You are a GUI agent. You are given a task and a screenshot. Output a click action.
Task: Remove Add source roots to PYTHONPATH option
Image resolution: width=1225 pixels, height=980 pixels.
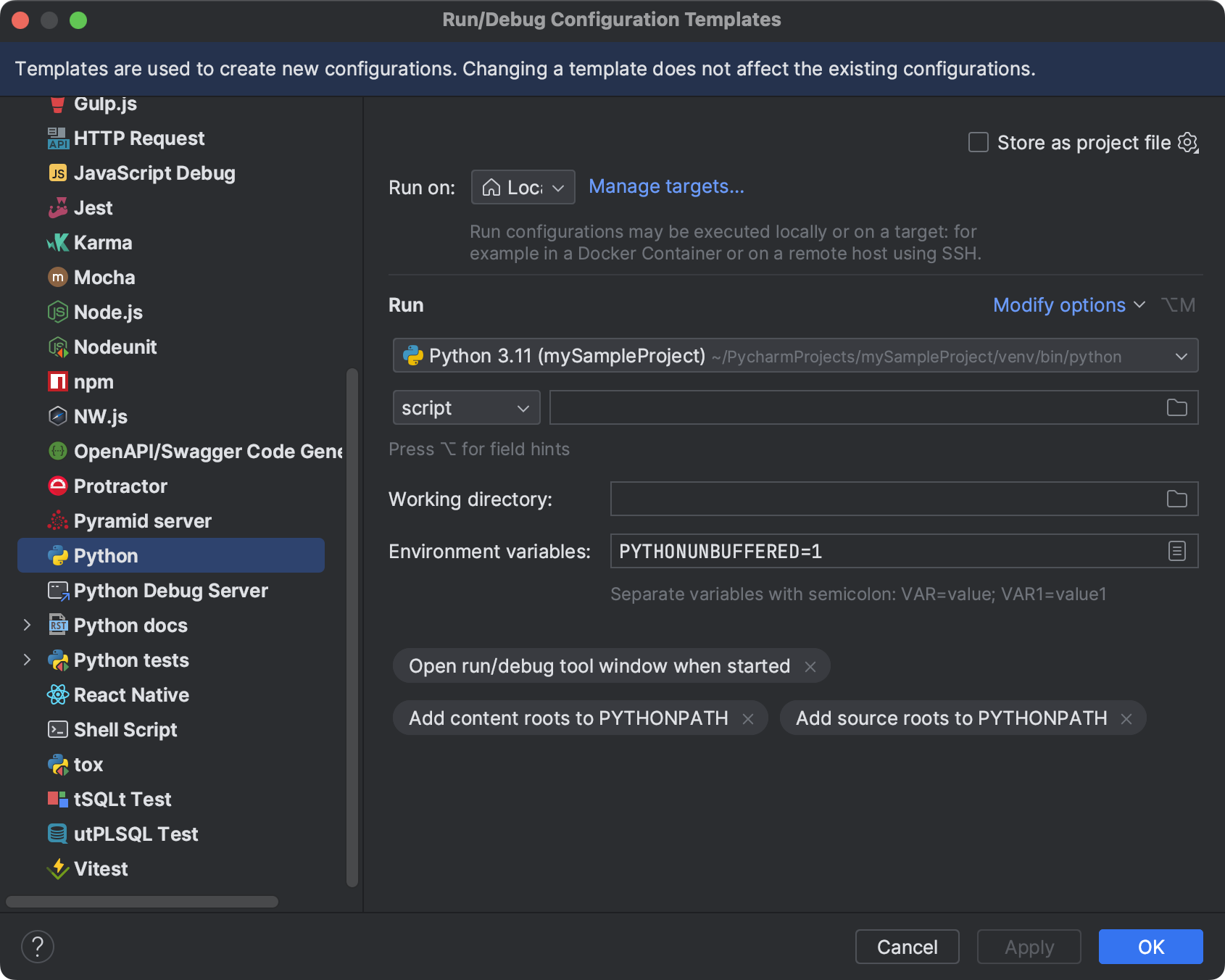[x=1126, y=719]
